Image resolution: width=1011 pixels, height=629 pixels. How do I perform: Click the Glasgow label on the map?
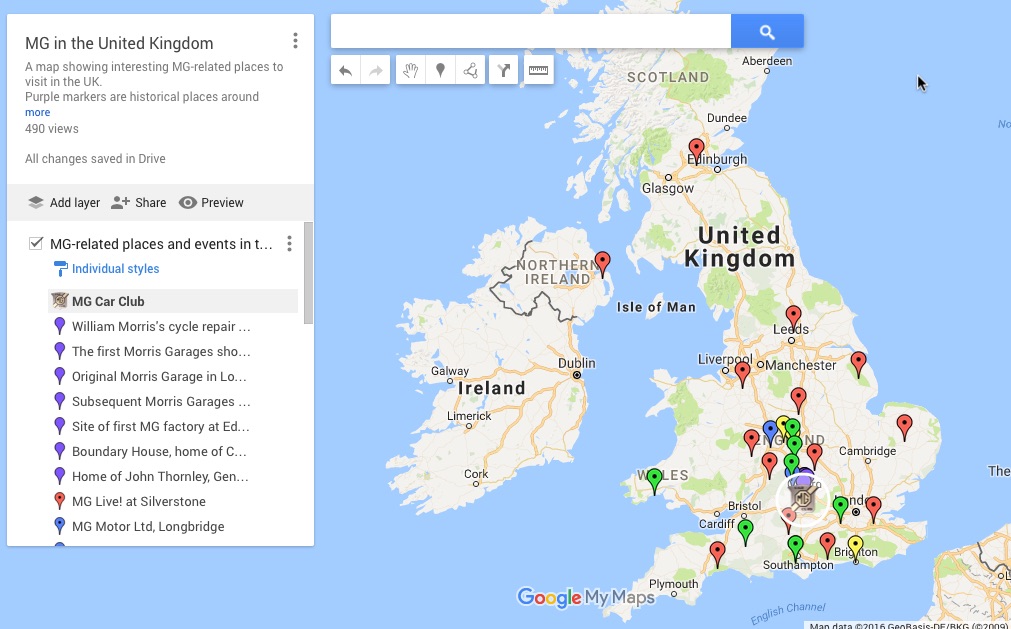click(668, 188)
